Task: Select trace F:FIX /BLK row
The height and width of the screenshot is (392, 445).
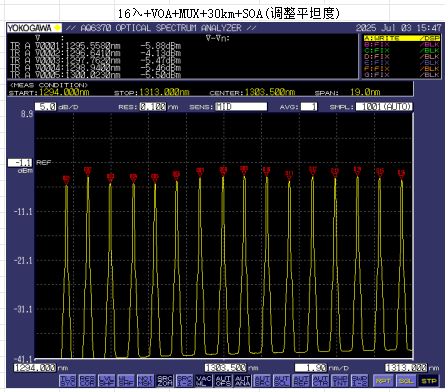Action: tap(402, 68)
